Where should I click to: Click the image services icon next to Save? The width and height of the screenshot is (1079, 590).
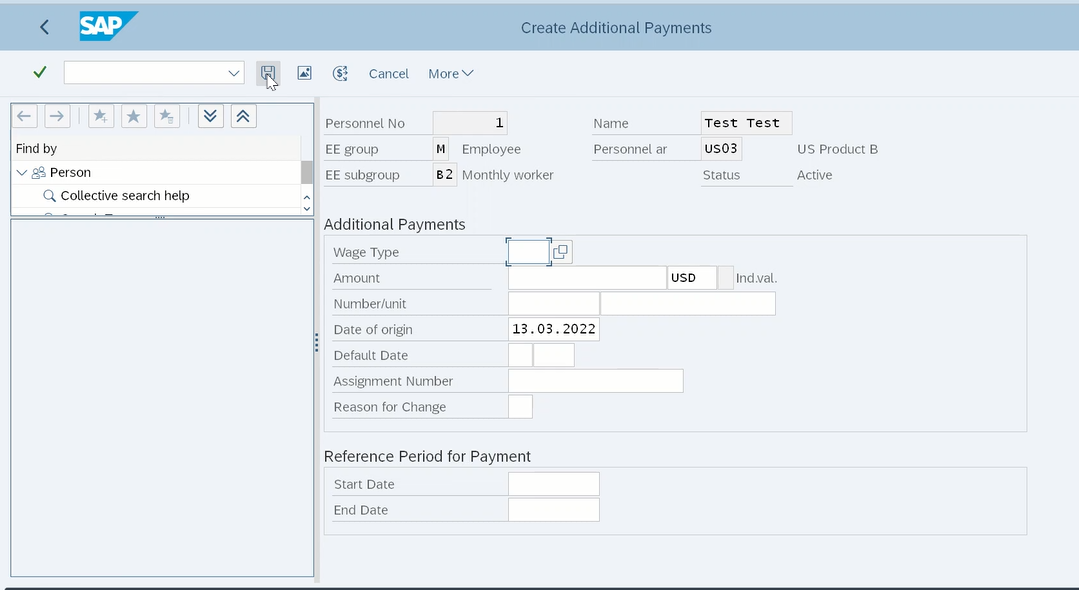304,73
